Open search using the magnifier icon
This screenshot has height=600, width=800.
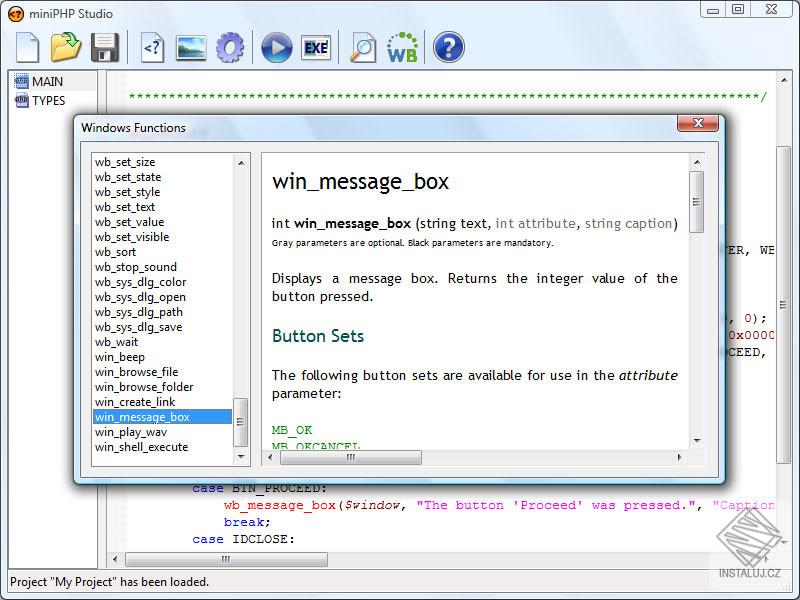pos(362,47)
